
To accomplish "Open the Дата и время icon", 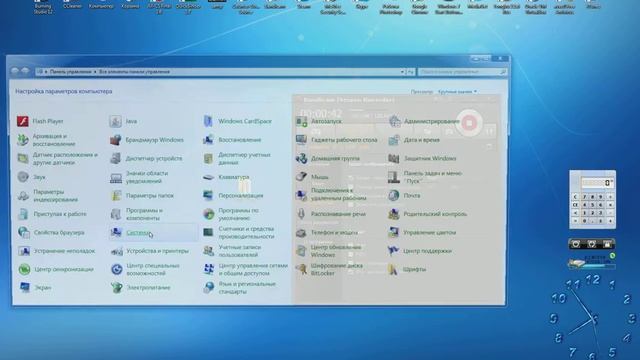I will 394,140.
